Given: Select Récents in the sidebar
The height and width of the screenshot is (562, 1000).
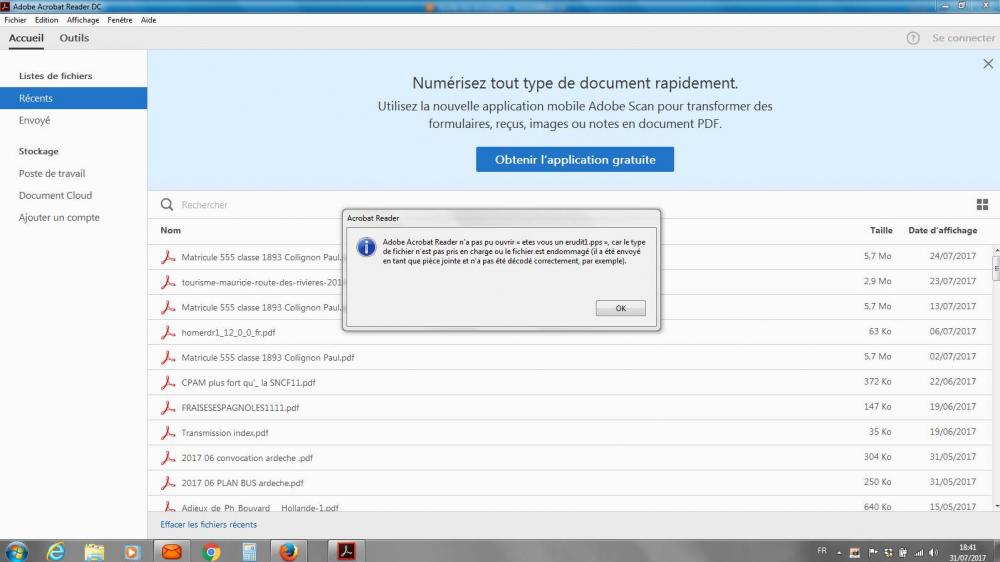Looking at the screenshot, I should tap(73, 98).
